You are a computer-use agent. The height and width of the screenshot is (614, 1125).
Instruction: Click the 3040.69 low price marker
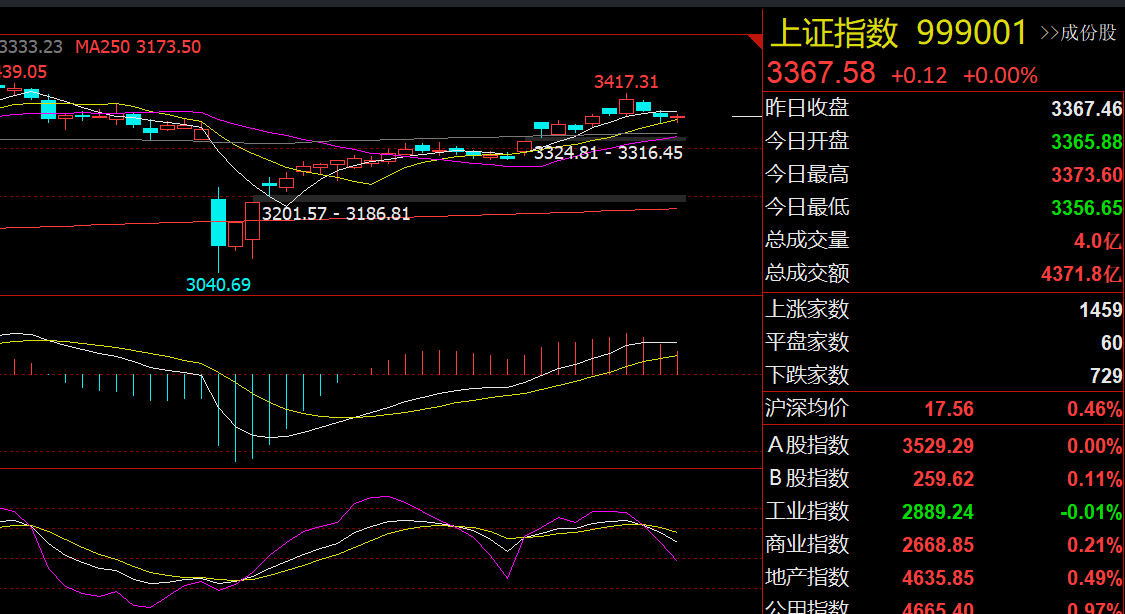click(x=218, y=285)
